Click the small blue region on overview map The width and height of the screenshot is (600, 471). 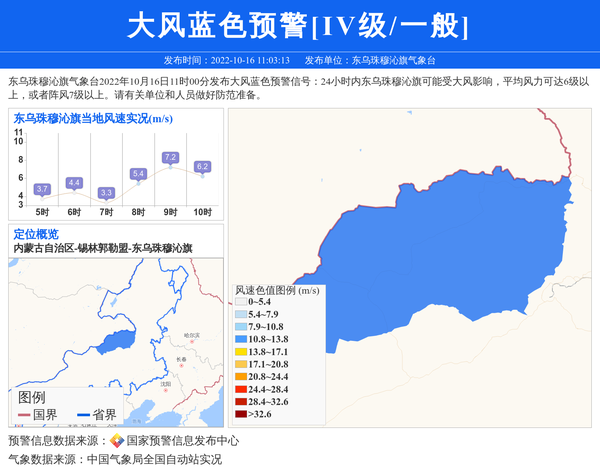click(x=112, y=341)
